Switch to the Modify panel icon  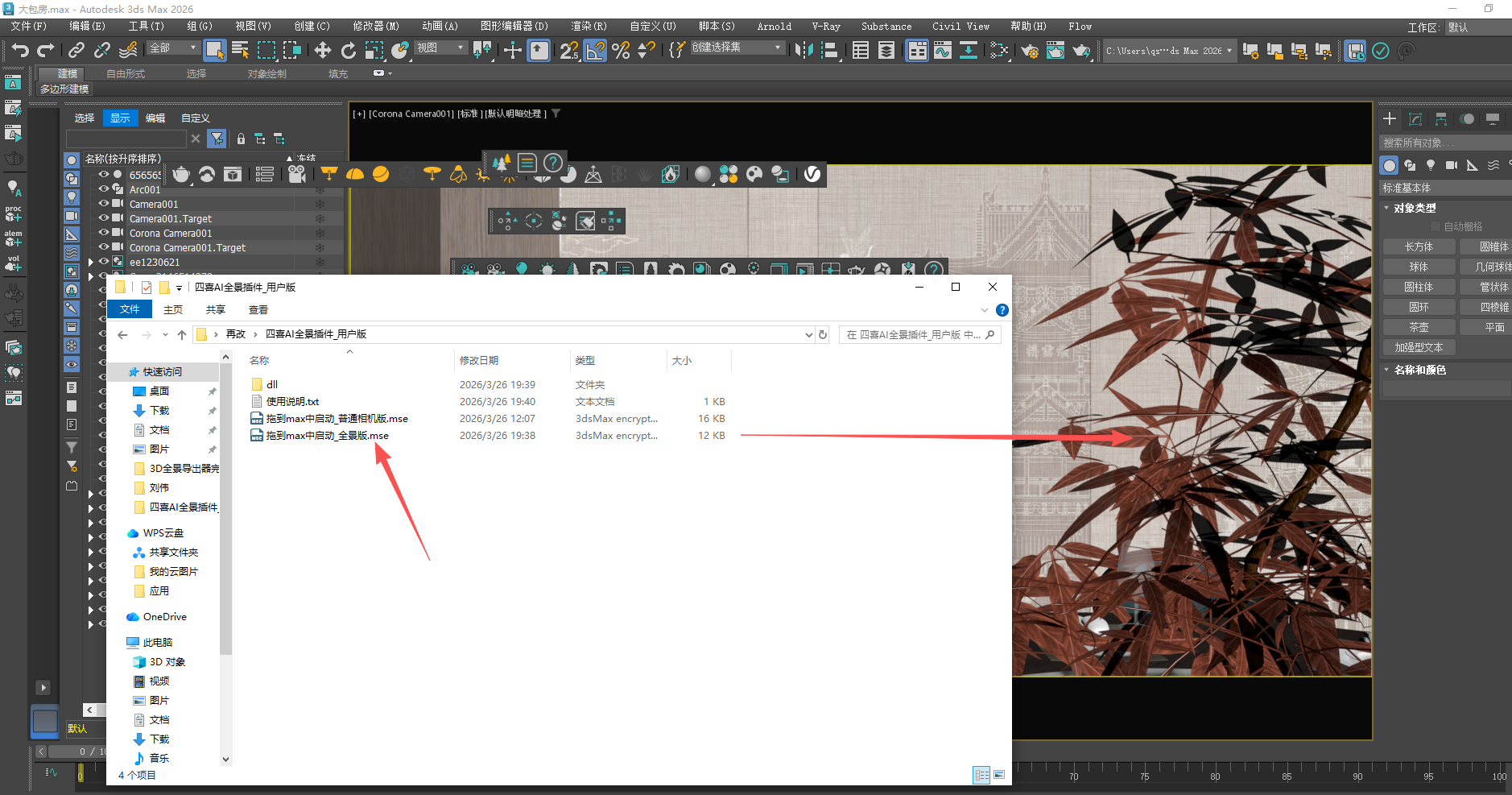(x=1415, y=119)
